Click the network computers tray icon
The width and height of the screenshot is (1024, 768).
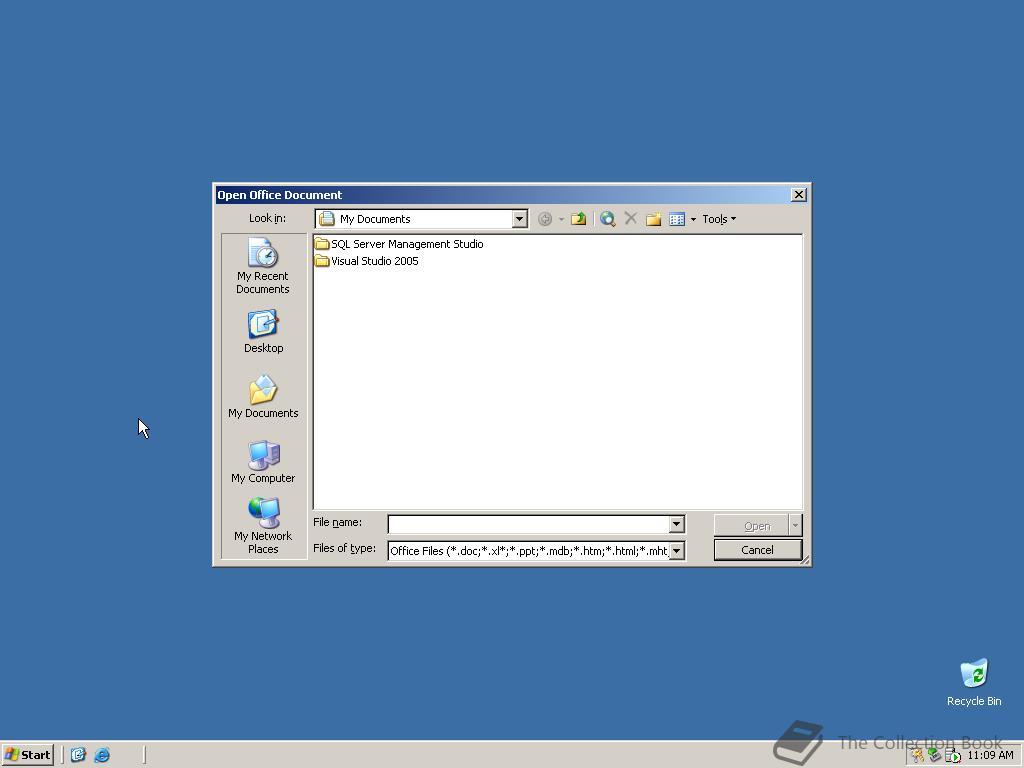pos(935,756)
